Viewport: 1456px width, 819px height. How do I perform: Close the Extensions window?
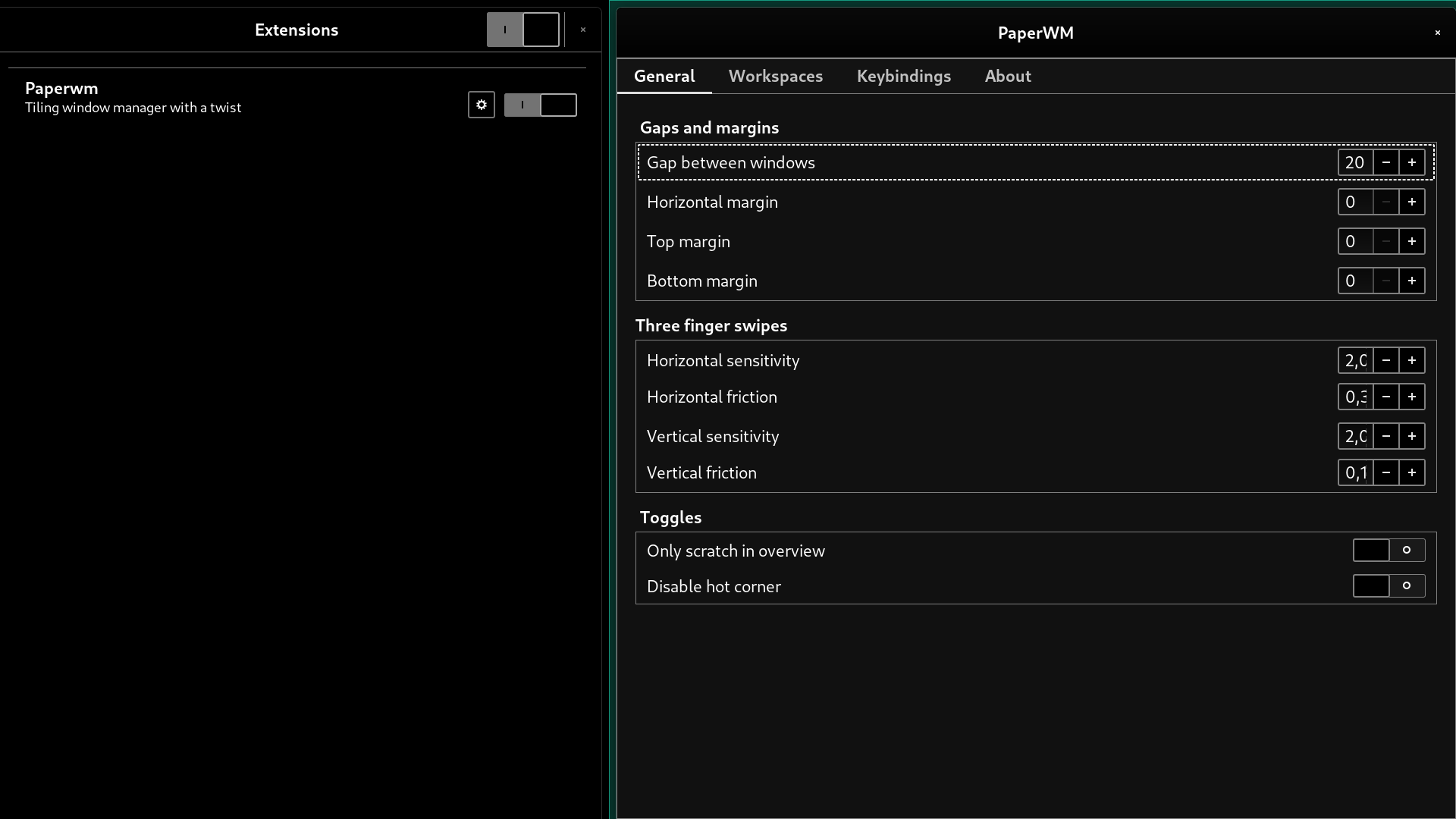[x=583, y=30]
